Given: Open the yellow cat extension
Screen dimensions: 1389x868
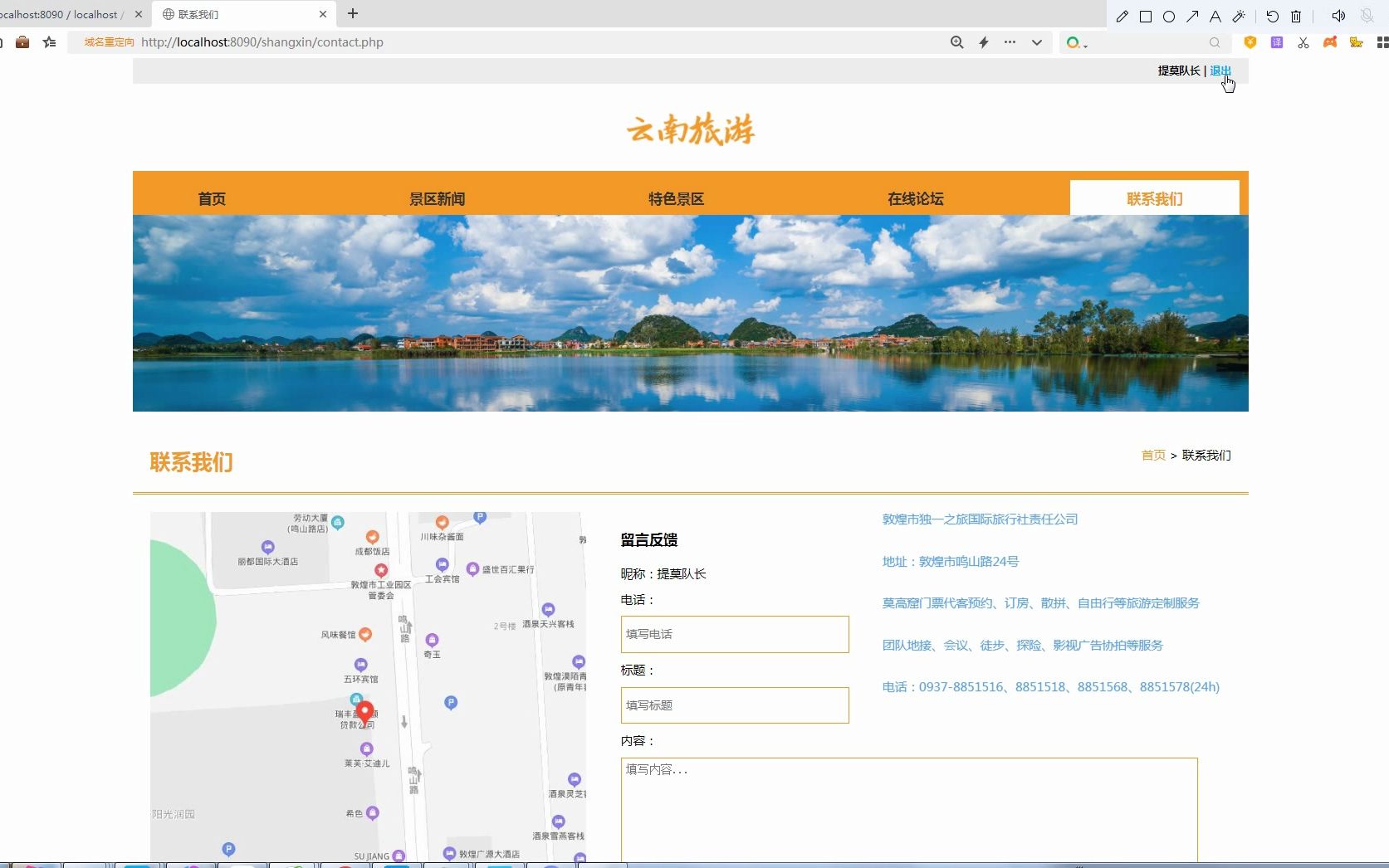Looking at the screenshot, I should pyautogui.click(x=1357, y=42).
